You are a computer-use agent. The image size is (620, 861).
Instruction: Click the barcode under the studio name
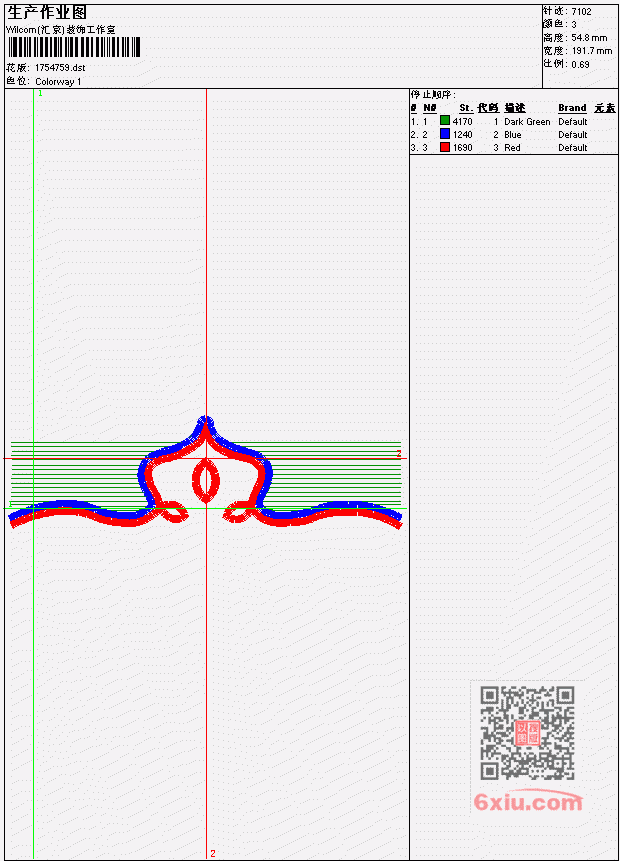click(74, 47)
